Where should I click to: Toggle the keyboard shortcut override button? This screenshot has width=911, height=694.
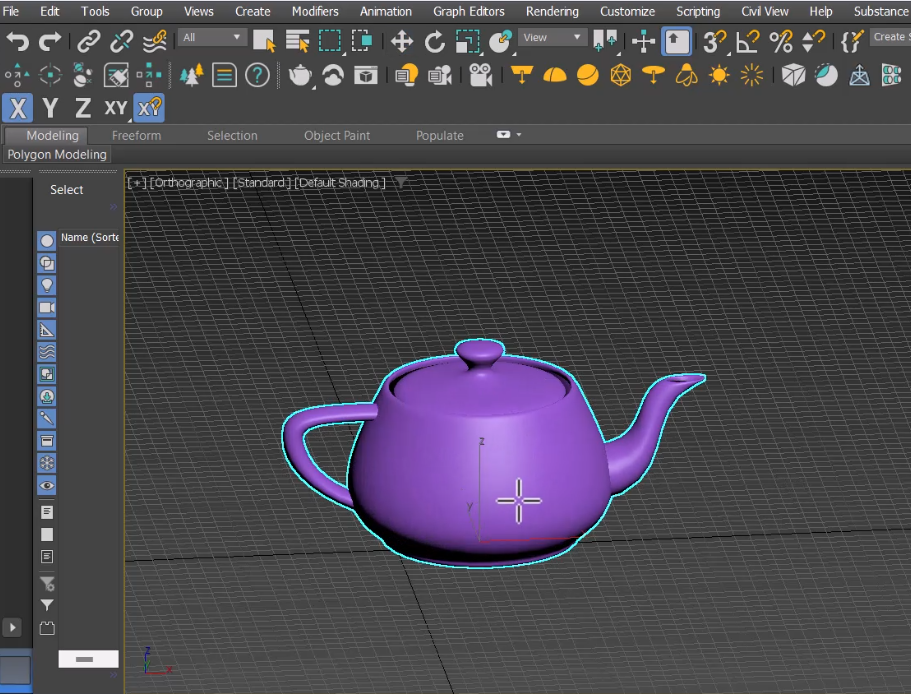[x=677, y=41]
